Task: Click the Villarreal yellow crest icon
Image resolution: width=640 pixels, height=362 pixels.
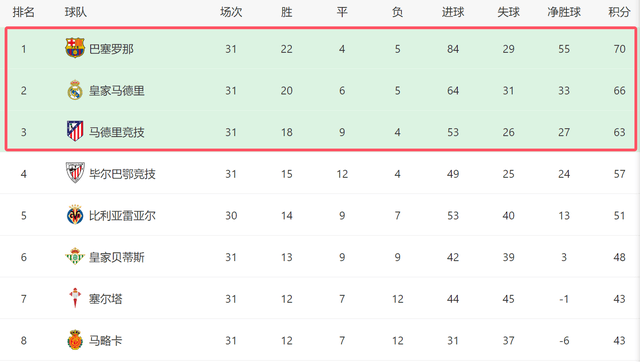Action: click(x=75, y=215)
